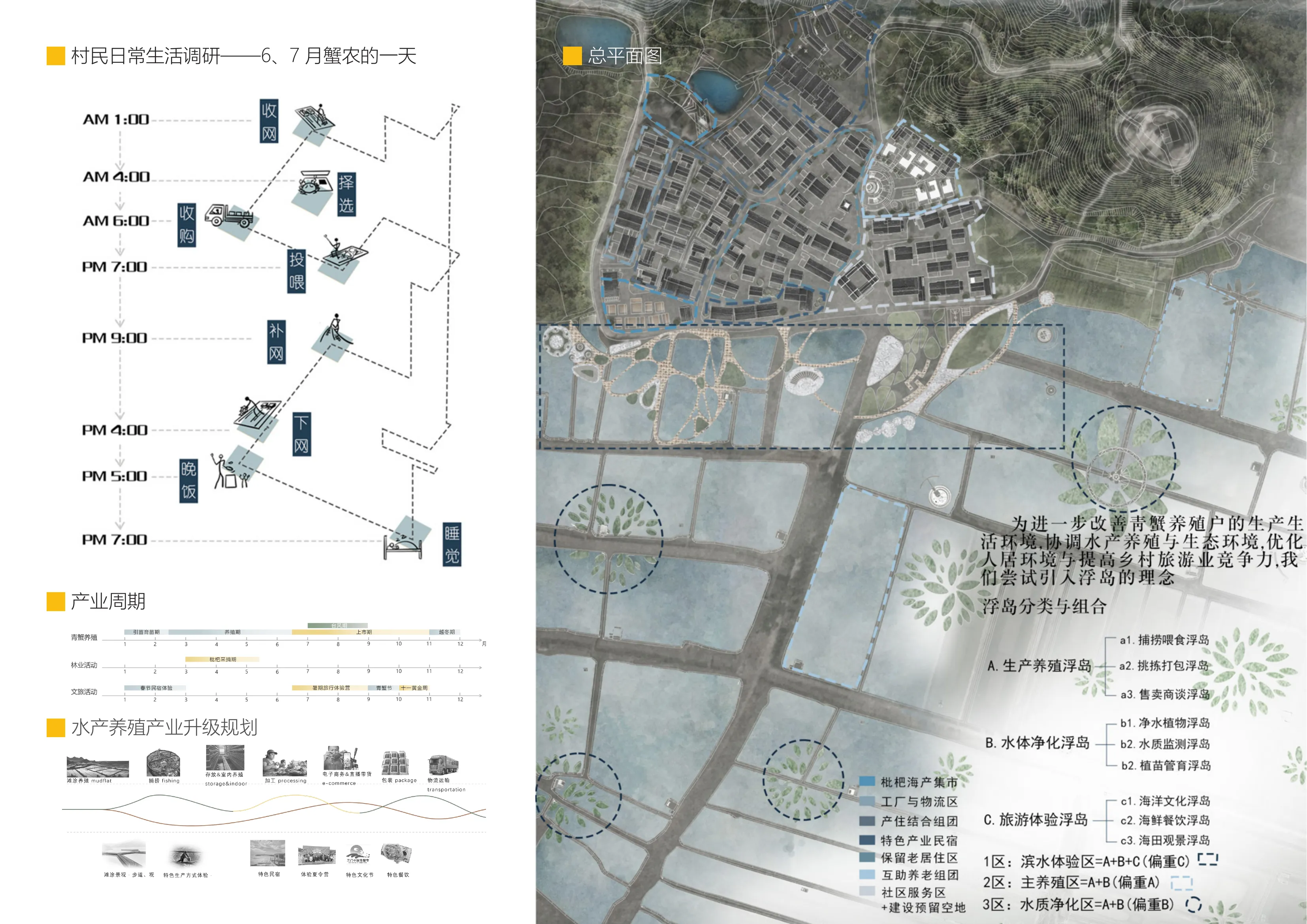1307x924 pixels.
Task: Click the 特色产业民宿 legend color swatch
Action: (x=866, y=840)
